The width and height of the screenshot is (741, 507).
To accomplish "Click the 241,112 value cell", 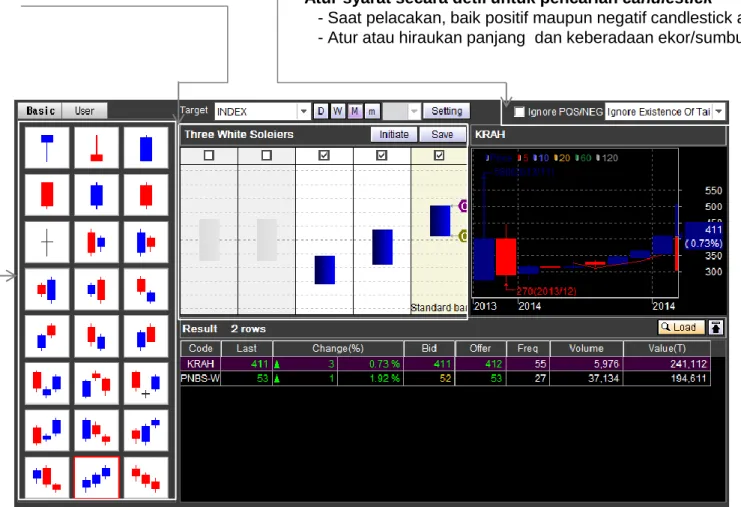I will 667,364.
